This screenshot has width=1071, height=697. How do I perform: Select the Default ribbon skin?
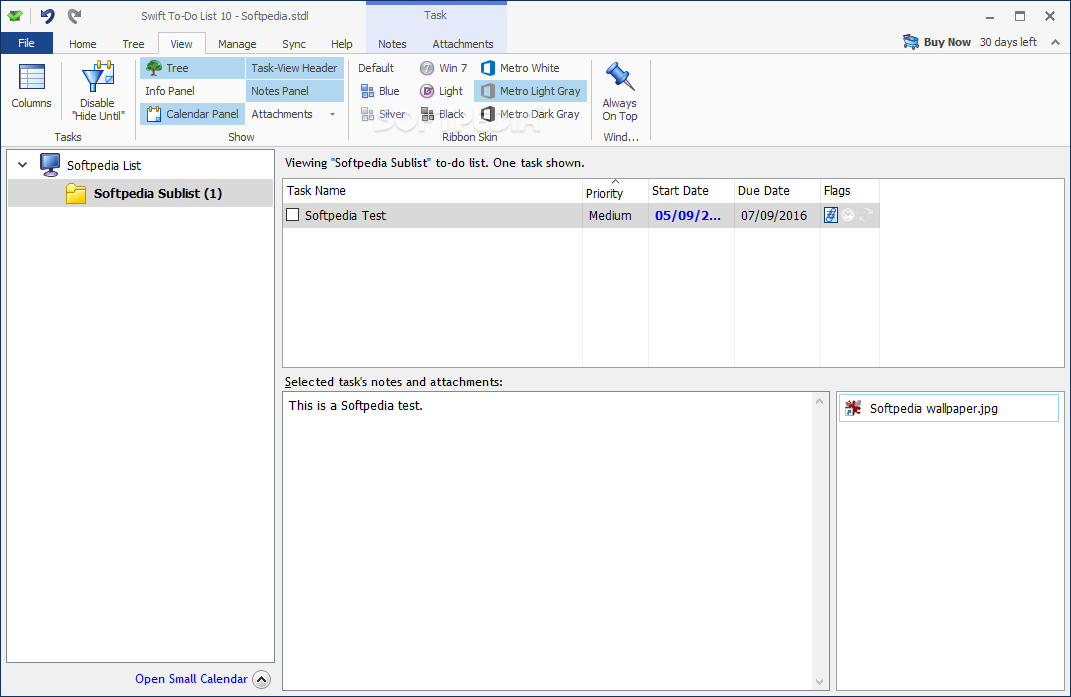tap(376, 68)
